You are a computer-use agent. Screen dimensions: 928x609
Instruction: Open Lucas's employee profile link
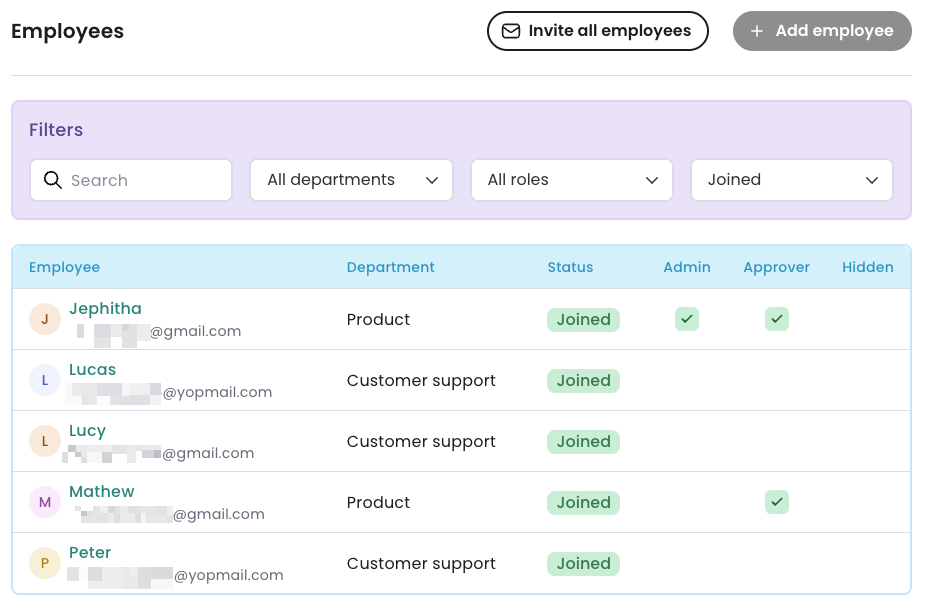click(92, 369)
